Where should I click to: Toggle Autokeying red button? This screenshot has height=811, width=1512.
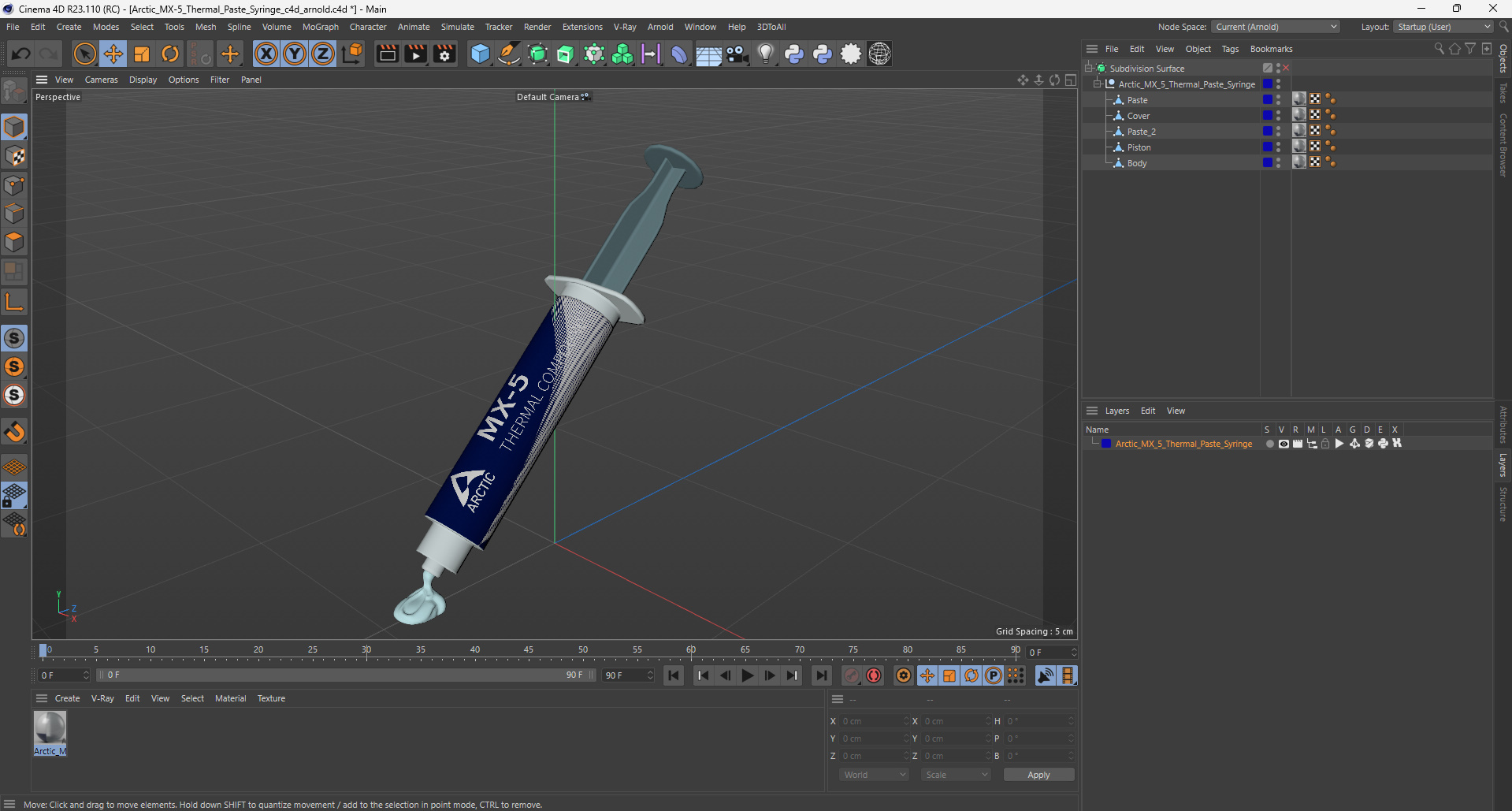874,675
